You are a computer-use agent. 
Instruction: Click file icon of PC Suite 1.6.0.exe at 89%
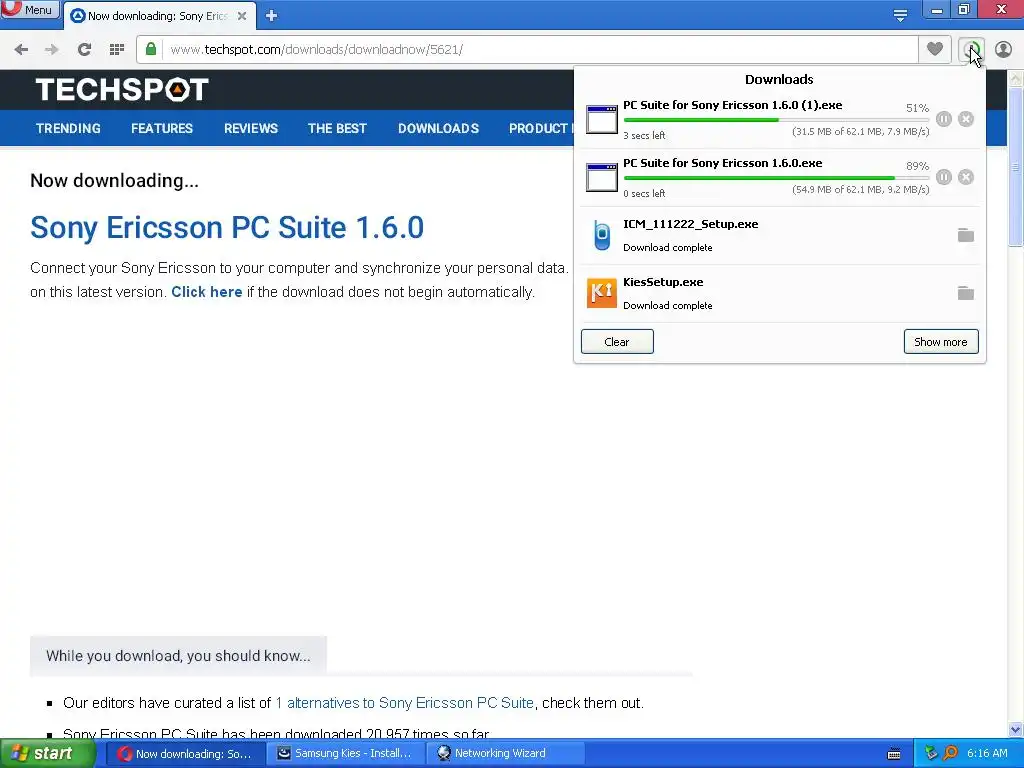(601, 178)
